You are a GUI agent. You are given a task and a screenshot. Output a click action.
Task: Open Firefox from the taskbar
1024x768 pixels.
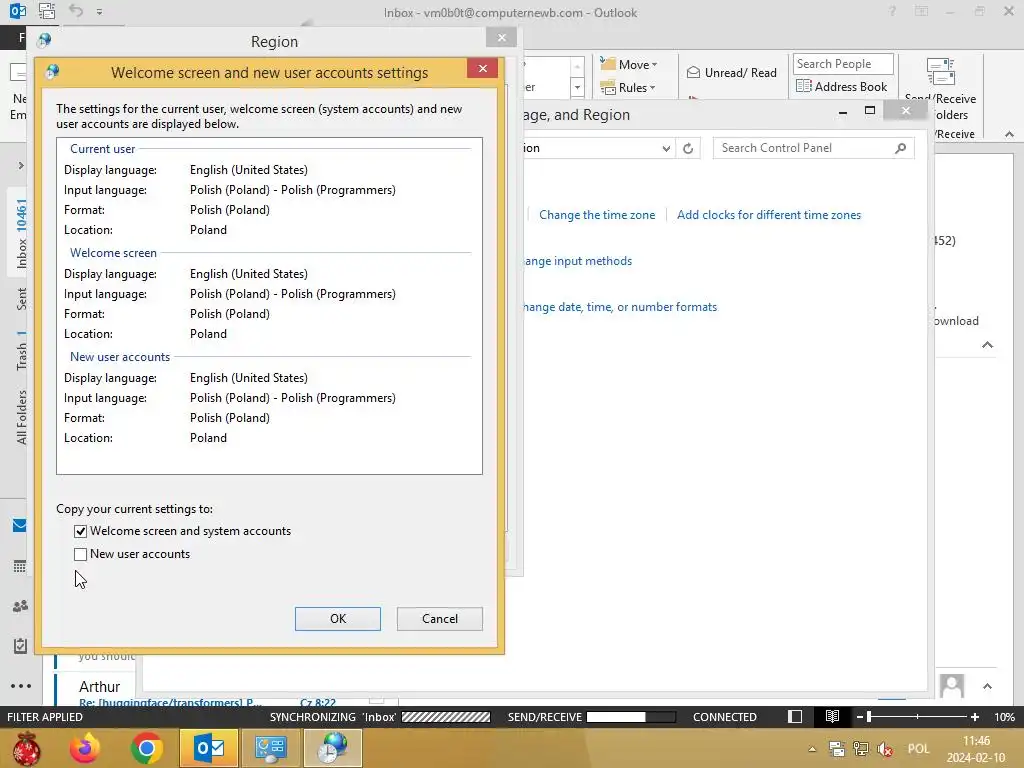click(86, 748)
